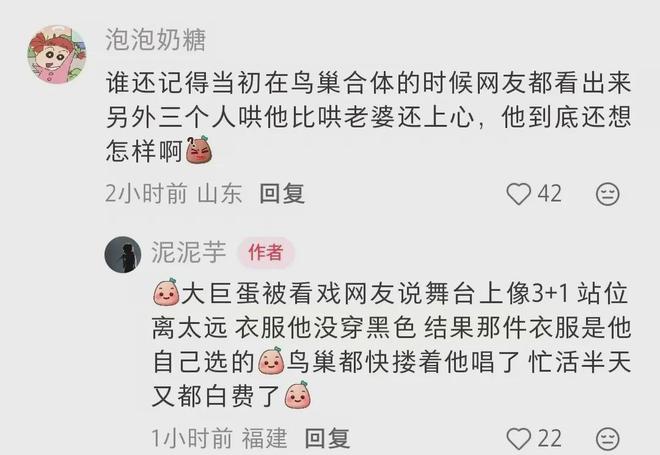Click 回复 under the 山东 comment
This screenshot has height=455, width=660.
click(282, 194)
